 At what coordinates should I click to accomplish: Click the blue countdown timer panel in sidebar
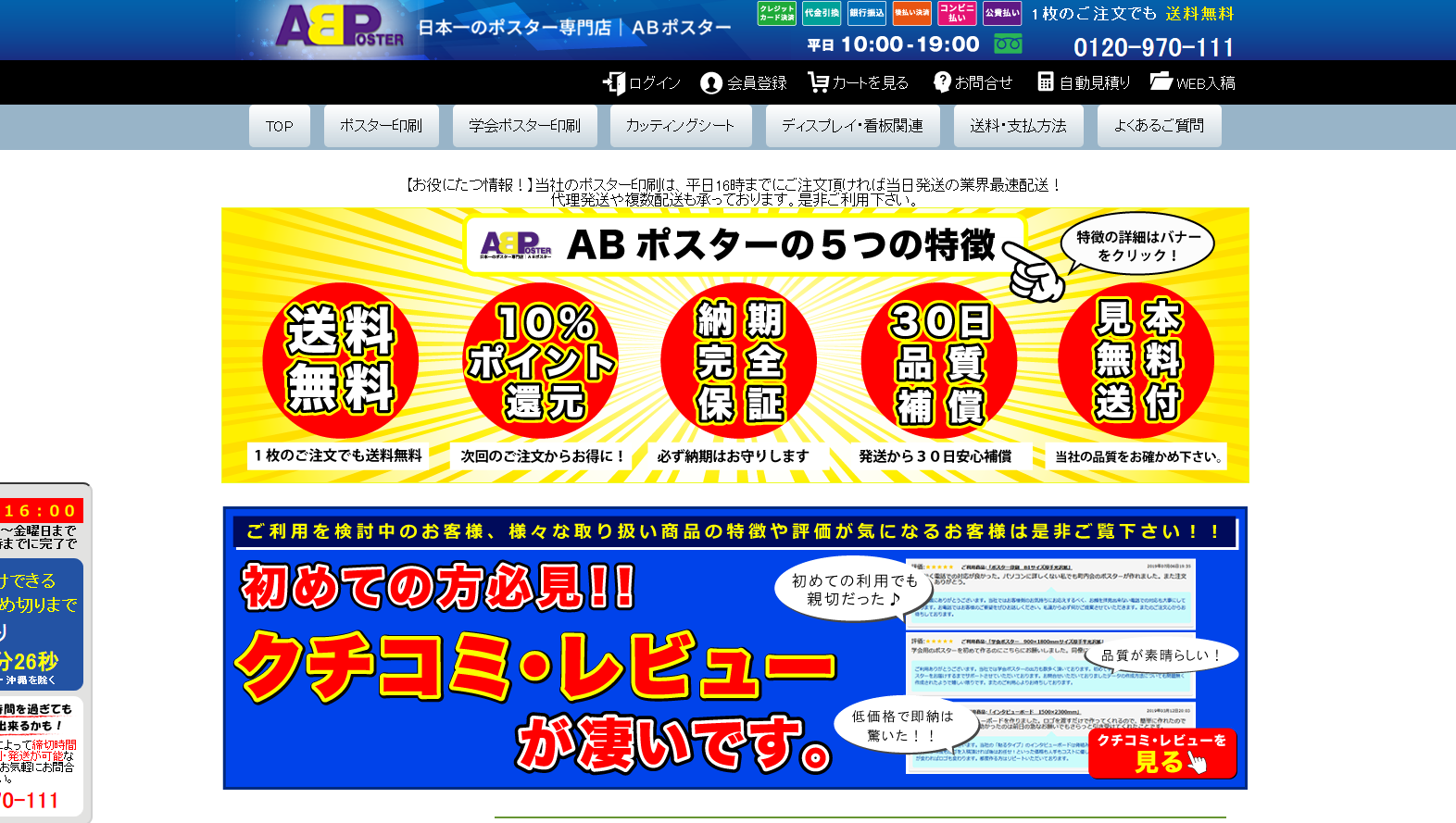point(41,624)
